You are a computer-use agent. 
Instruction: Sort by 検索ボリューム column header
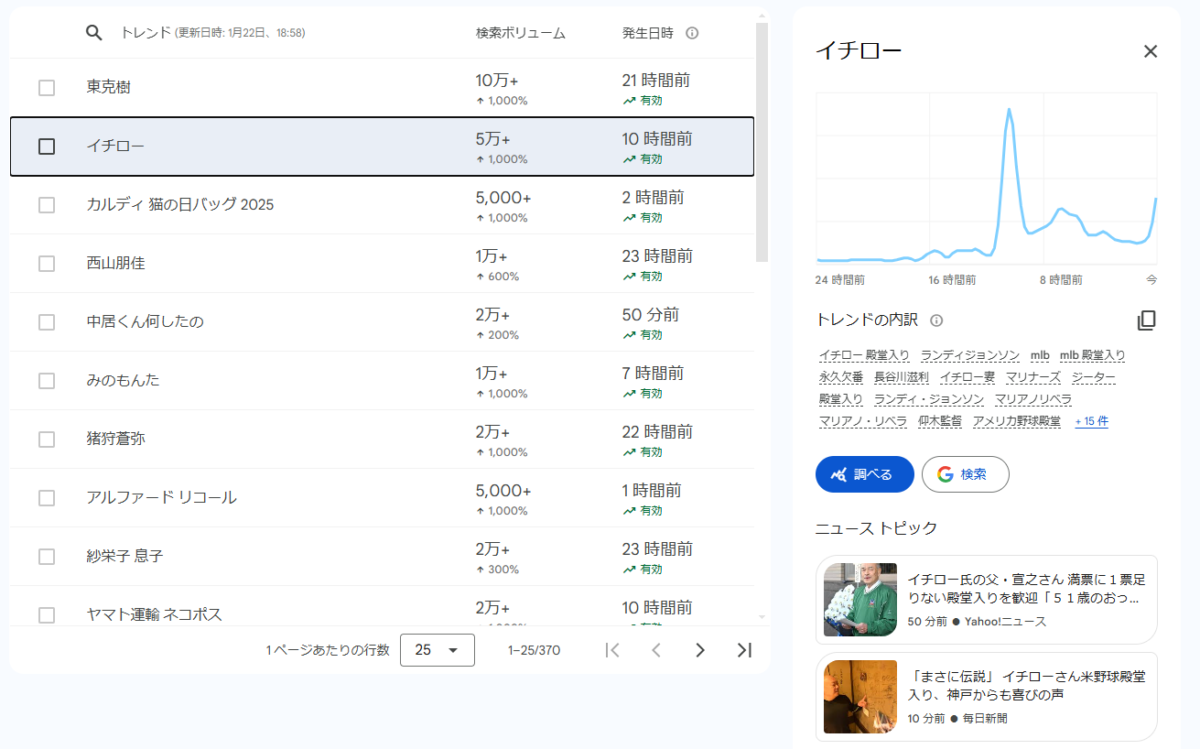[x=520, y=33]
